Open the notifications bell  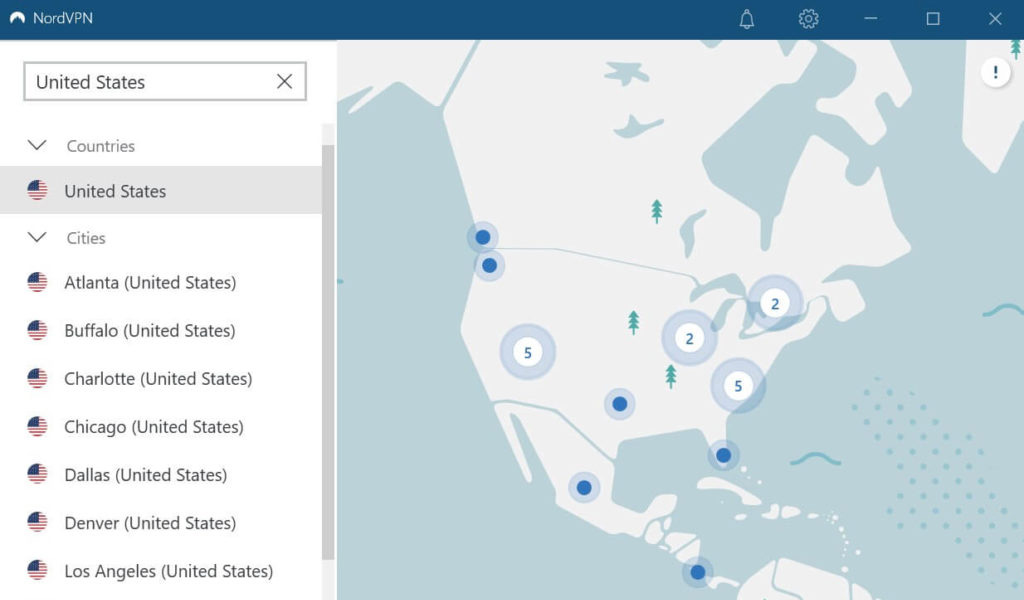coord(746,19)
